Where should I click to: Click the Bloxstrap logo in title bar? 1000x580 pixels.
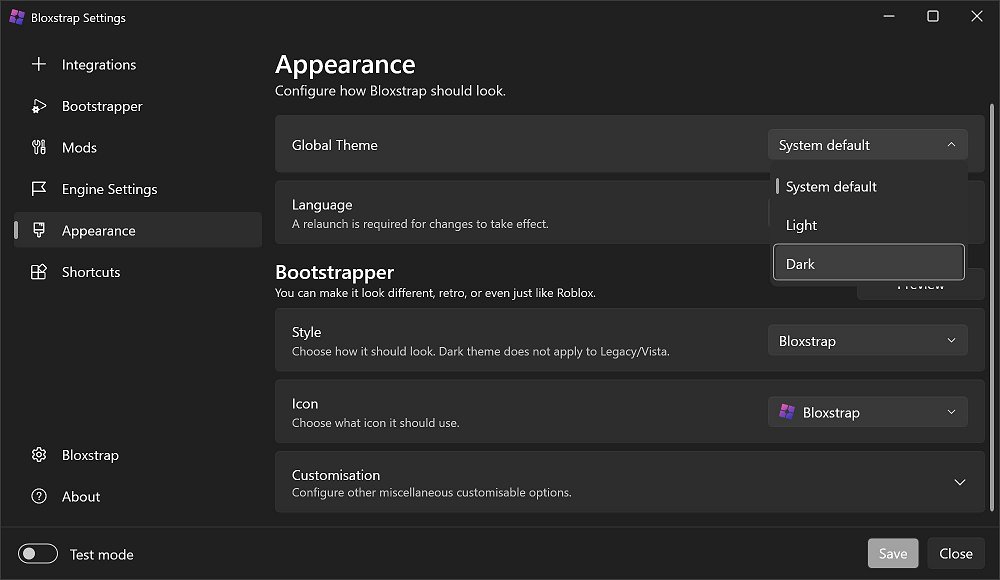tap(16, 17)
